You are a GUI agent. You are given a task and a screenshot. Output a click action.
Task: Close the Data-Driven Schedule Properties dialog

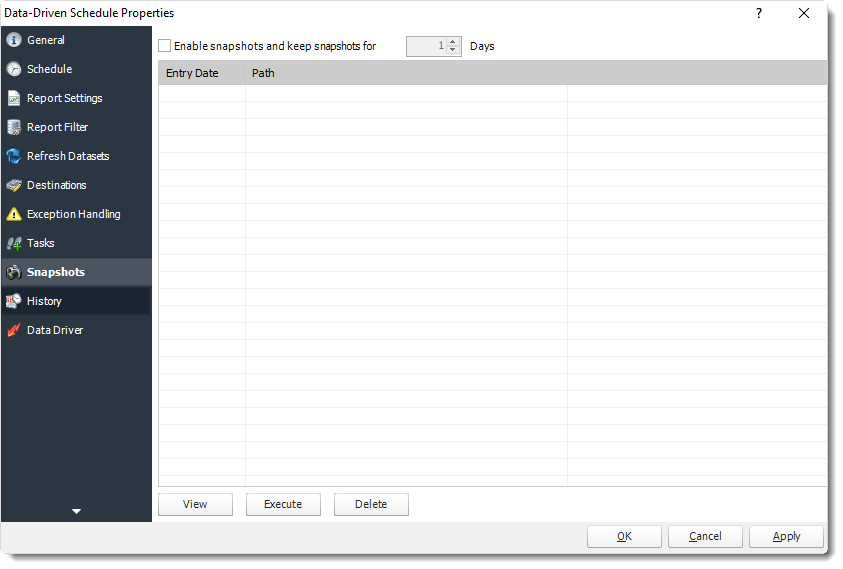[x=804, y=13]
